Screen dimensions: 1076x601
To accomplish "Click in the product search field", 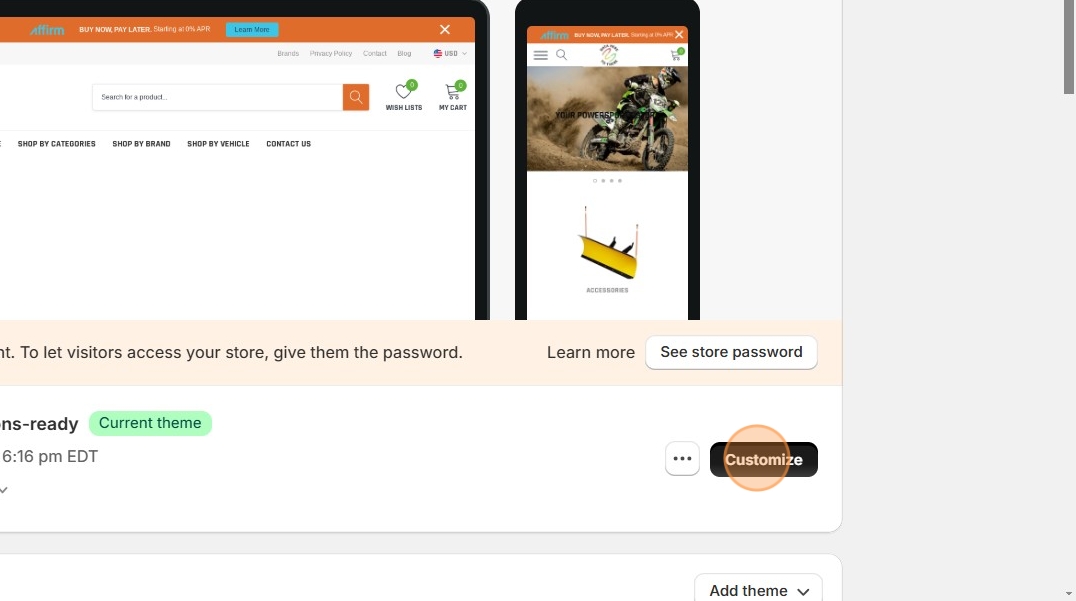I will 218,97.
